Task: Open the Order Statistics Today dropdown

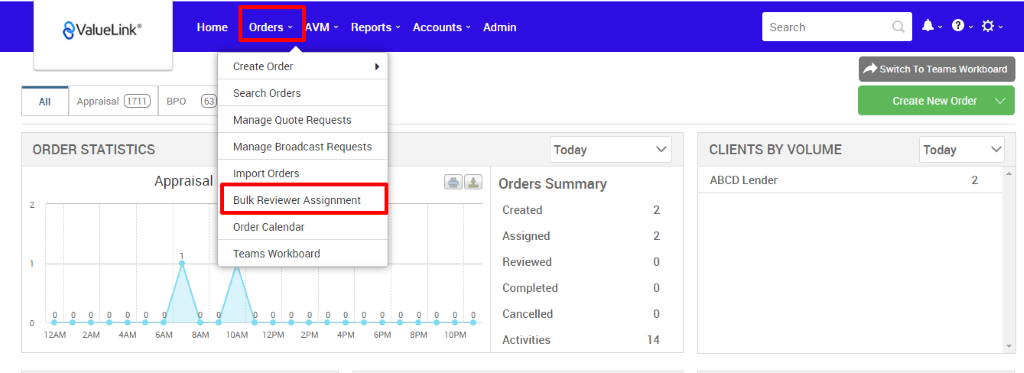Action: coord(611,150)
